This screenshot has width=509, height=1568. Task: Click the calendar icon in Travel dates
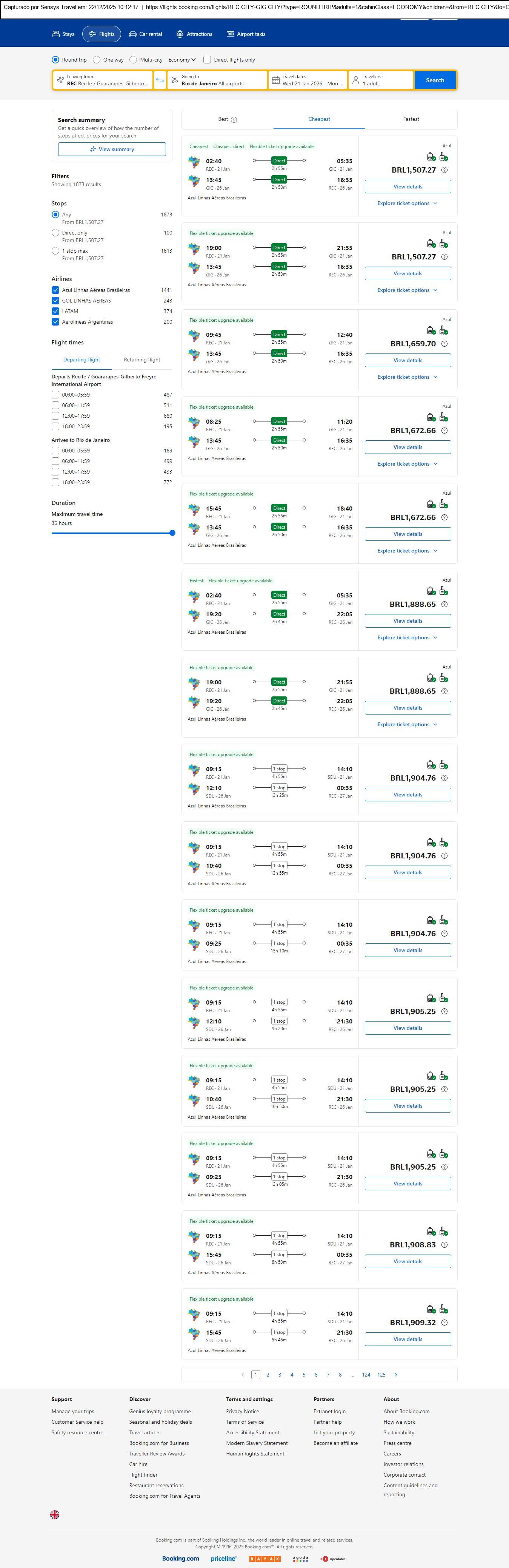coord(275,80)
